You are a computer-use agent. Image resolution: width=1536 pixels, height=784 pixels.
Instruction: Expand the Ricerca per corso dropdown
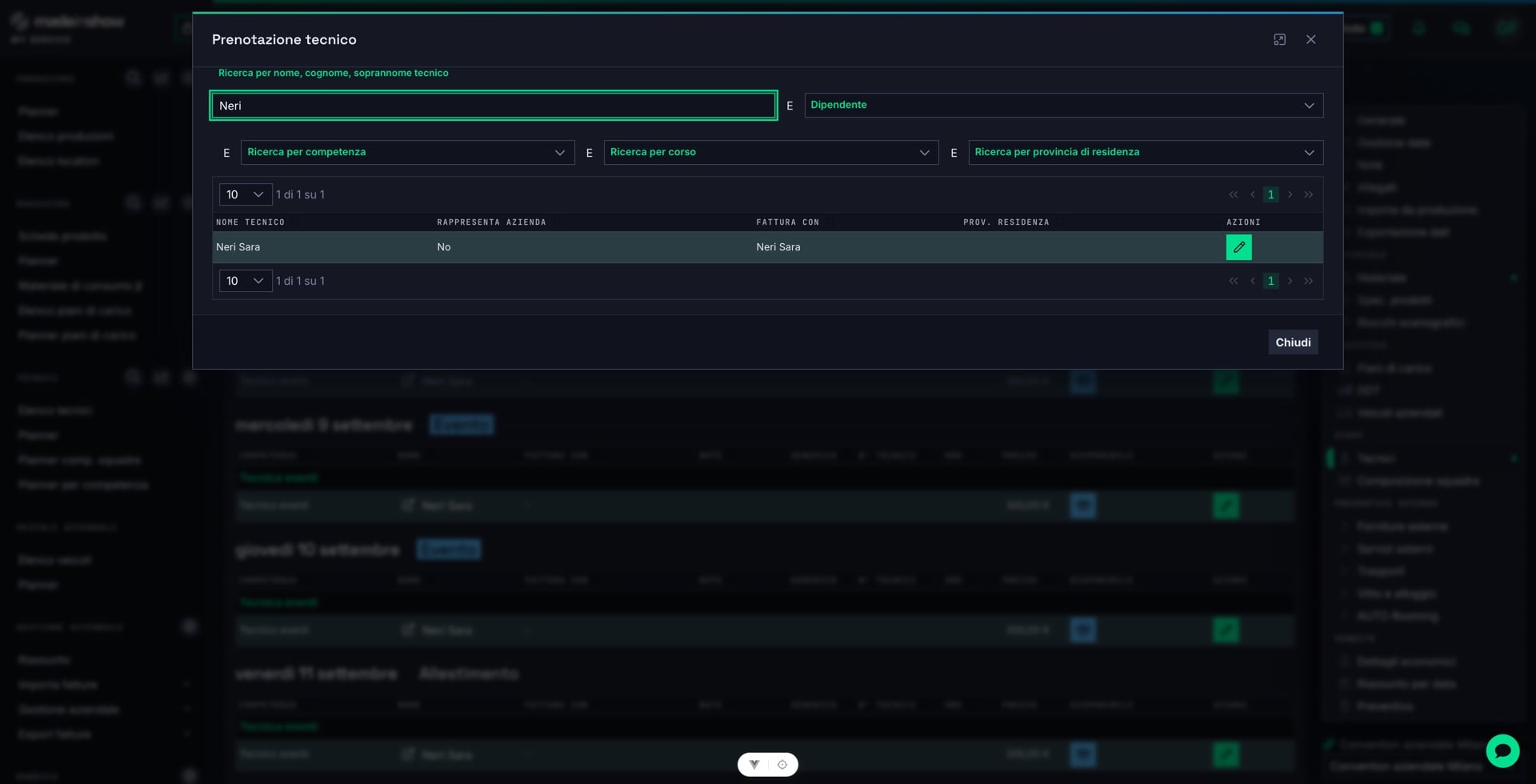point(770,152)
